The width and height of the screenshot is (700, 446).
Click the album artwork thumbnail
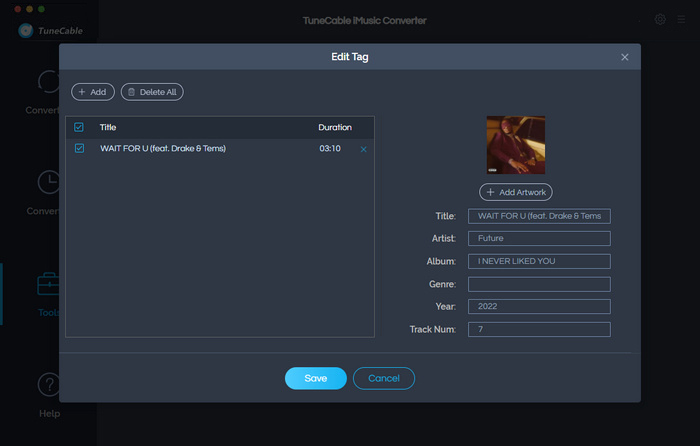(x=516, y=145)
